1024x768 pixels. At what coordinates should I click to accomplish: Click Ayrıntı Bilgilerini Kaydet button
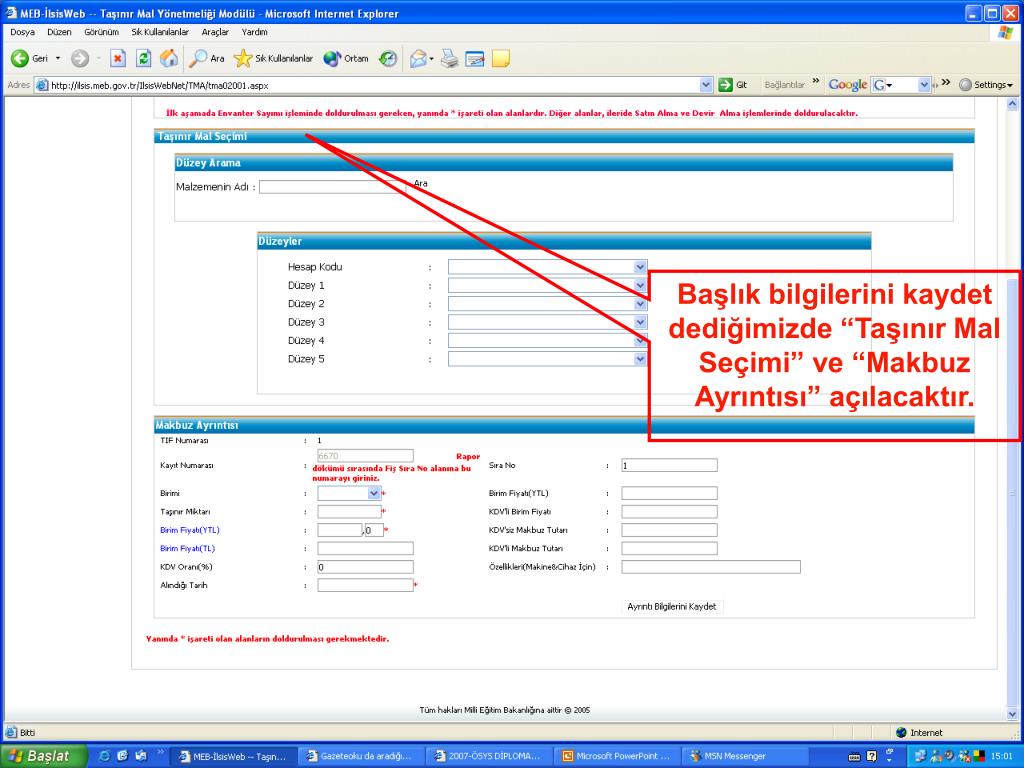(671, 606)
